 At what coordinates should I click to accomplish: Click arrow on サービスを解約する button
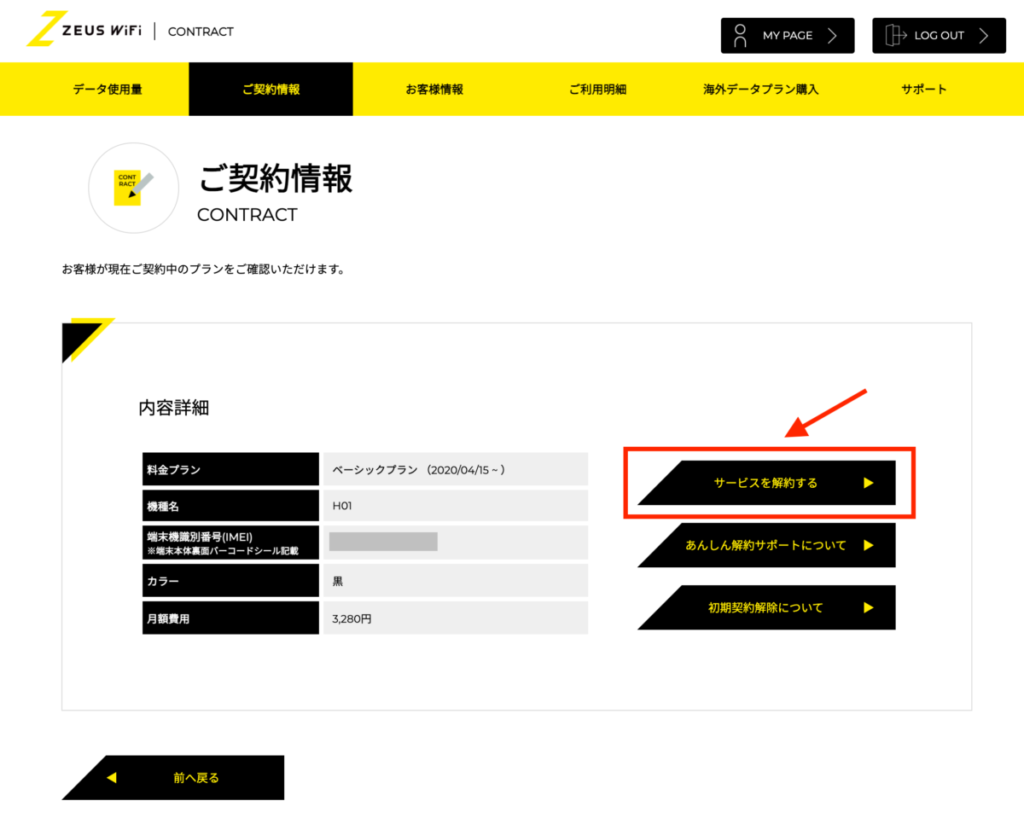[868, 483]
